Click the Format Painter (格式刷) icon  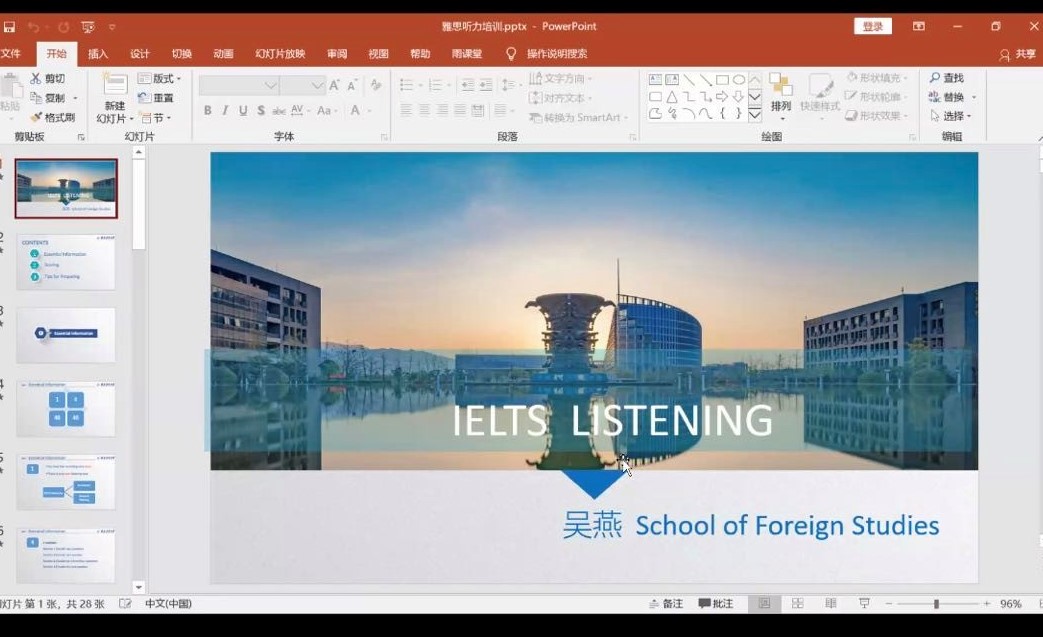pyautogui.click(x=36, y=117)
